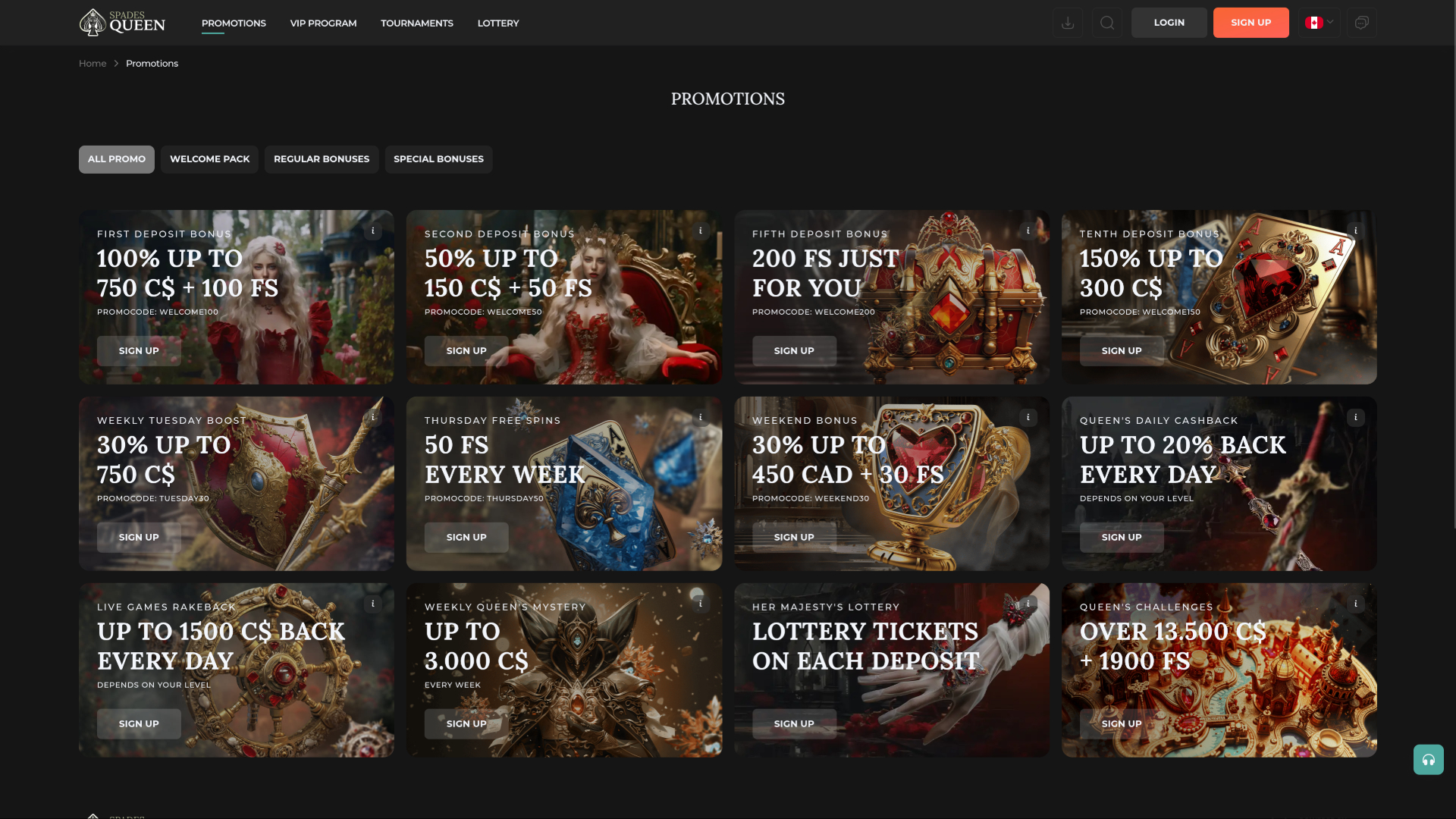Show info for Live Games Rakeback
1456x819 pixels.
click(373, 604)
